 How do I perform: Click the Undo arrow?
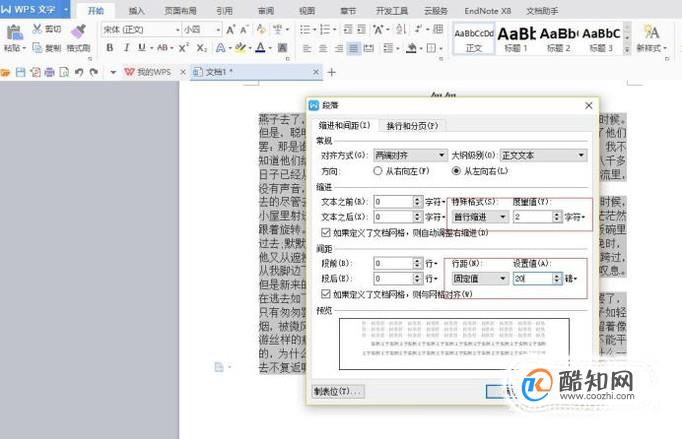pos(79,72)
